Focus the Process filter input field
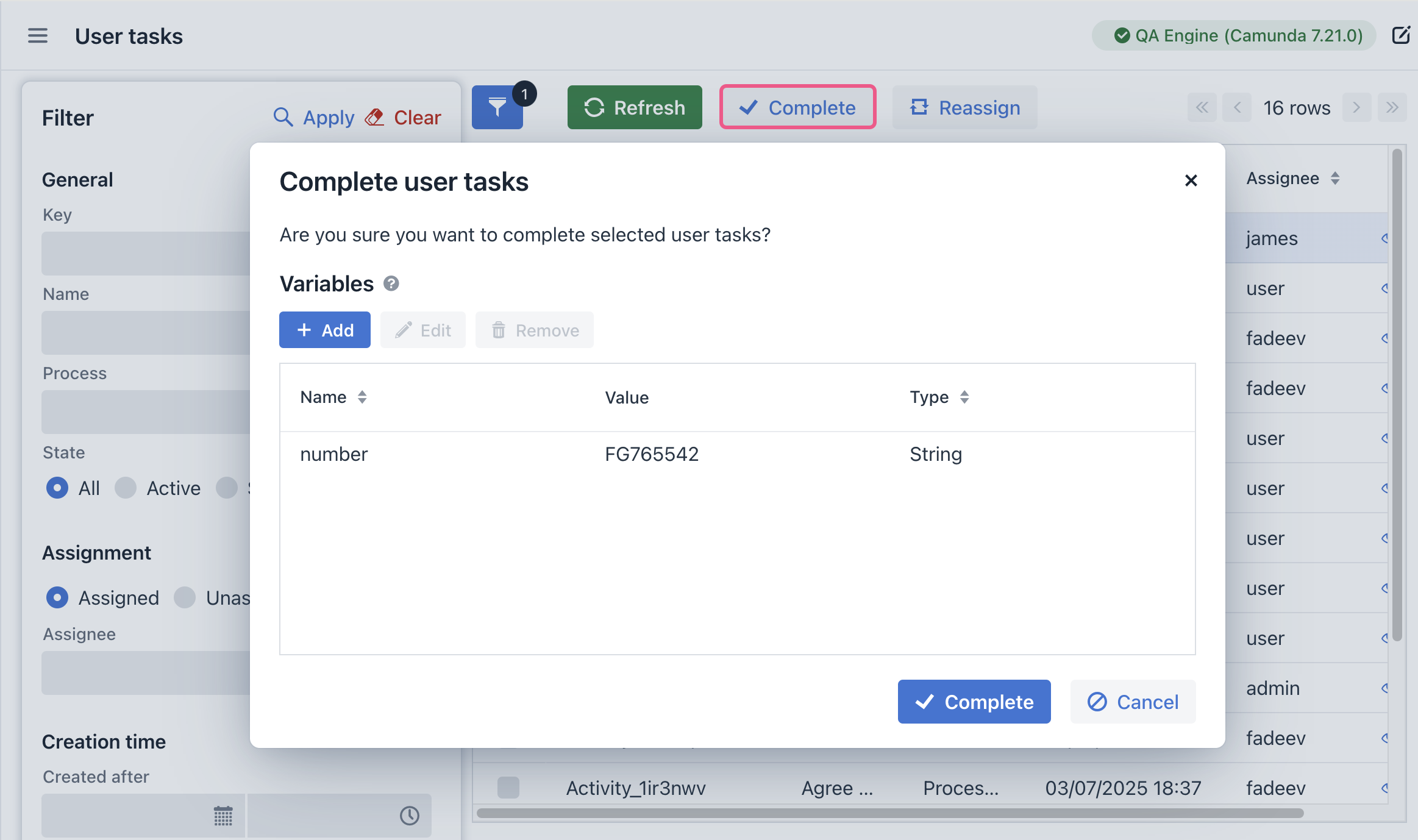 (x=146, y=412)
